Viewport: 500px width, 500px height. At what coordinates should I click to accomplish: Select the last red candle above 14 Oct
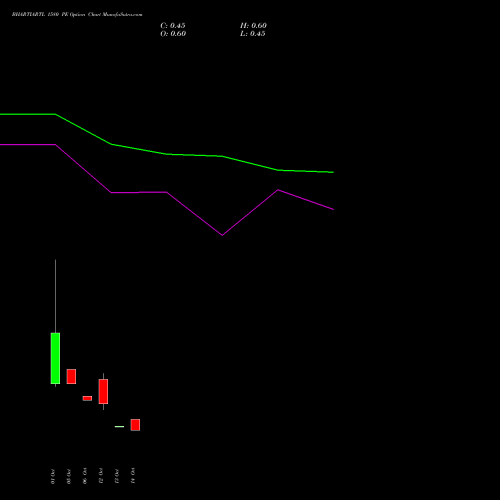tap(135, 425)
